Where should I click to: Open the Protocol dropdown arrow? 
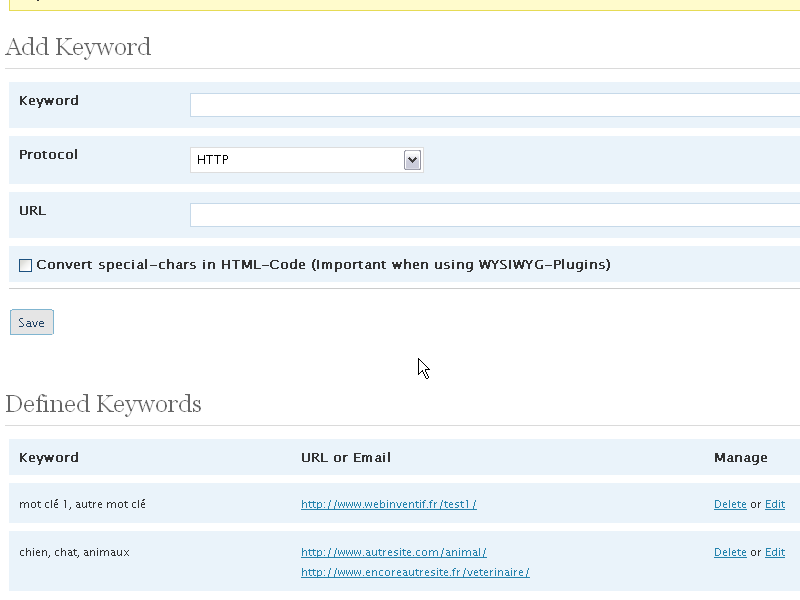pyautogui.click(x=412, y=160)
